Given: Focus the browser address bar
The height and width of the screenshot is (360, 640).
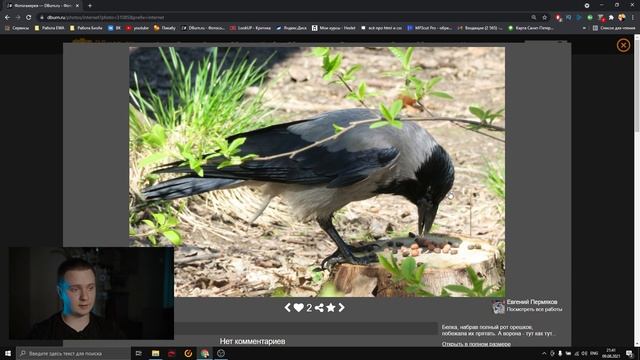Looking at the screenshot, I should pos(286,18).
